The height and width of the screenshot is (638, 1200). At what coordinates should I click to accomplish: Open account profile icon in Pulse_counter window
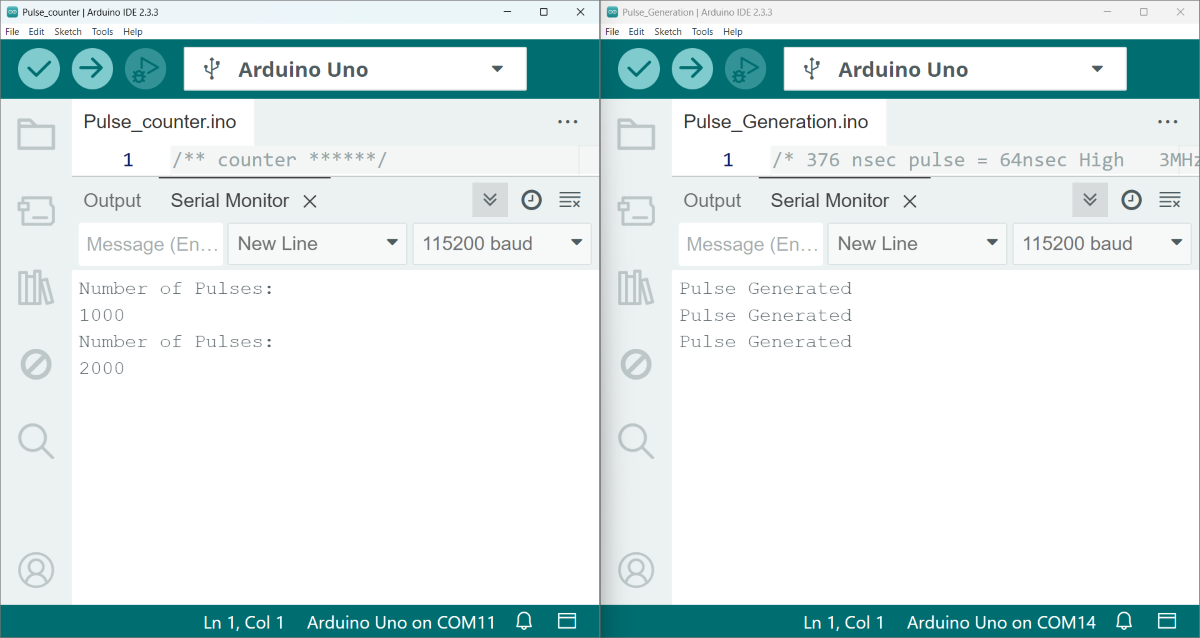click(x=36, y=570)
